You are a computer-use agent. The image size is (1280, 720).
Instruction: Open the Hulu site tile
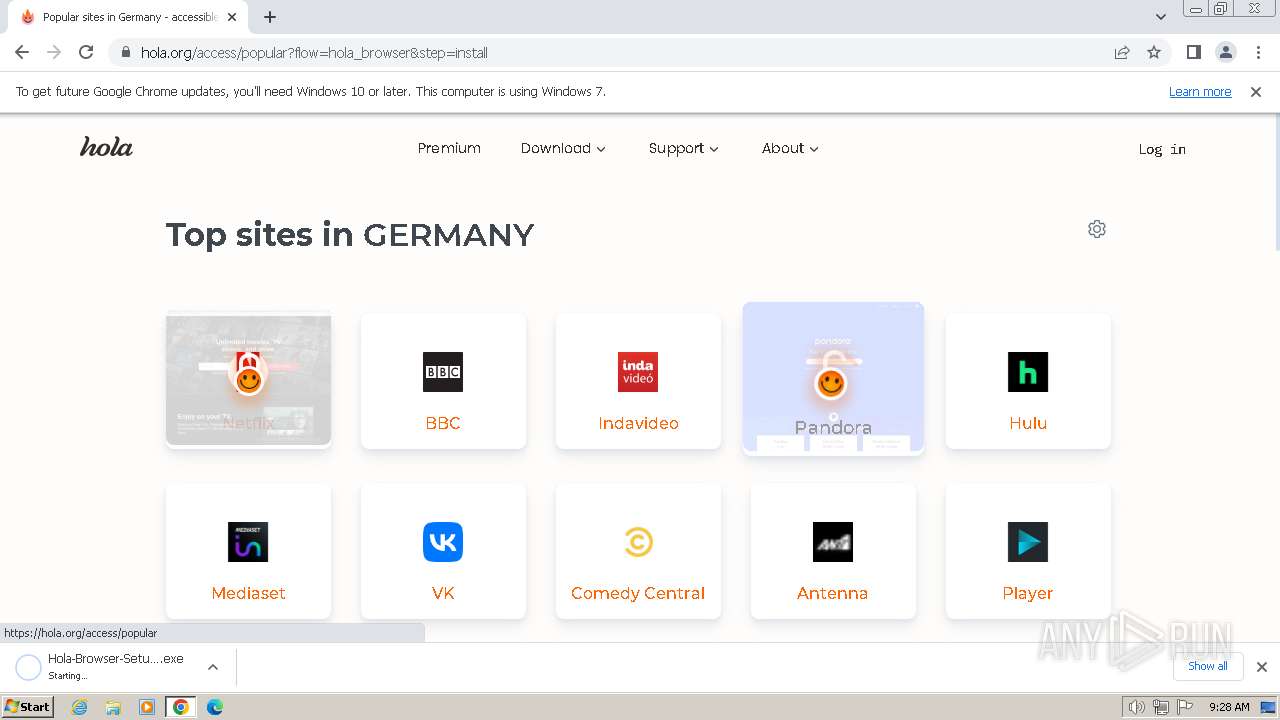pyautogui.click(x=1028, y=381)
